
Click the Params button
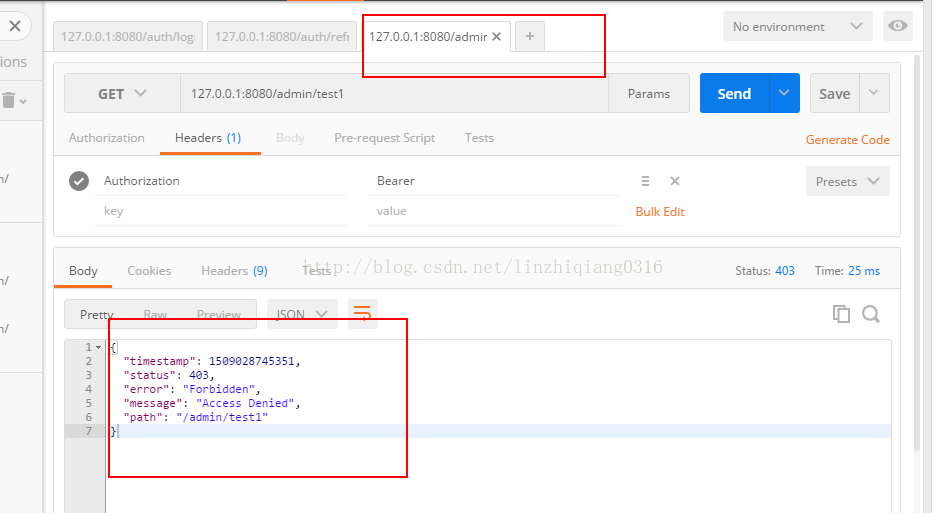pos(649,94)
